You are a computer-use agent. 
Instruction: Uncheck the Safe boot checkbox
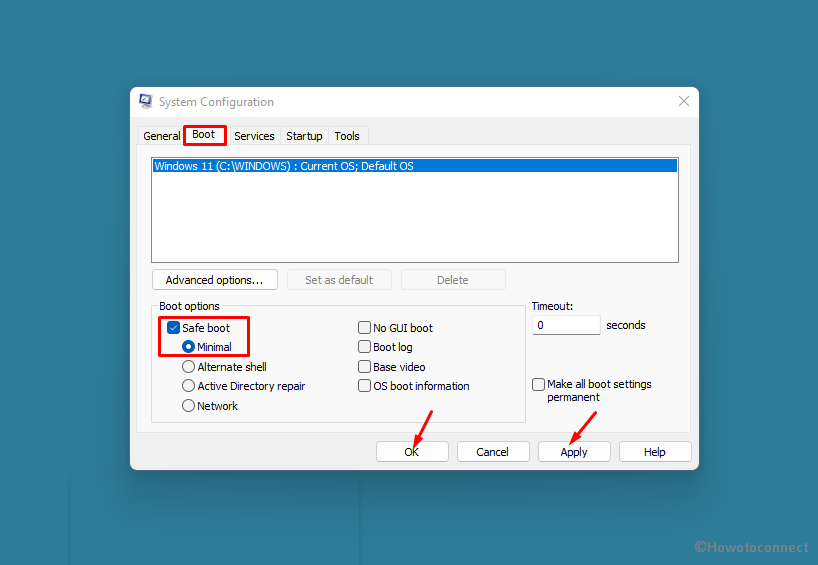[173, 328]
